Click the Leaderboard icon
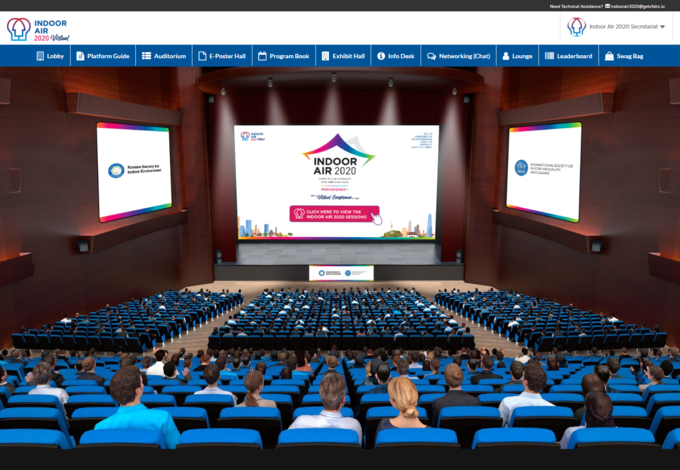680x470 pixels. tap(549, 56)
